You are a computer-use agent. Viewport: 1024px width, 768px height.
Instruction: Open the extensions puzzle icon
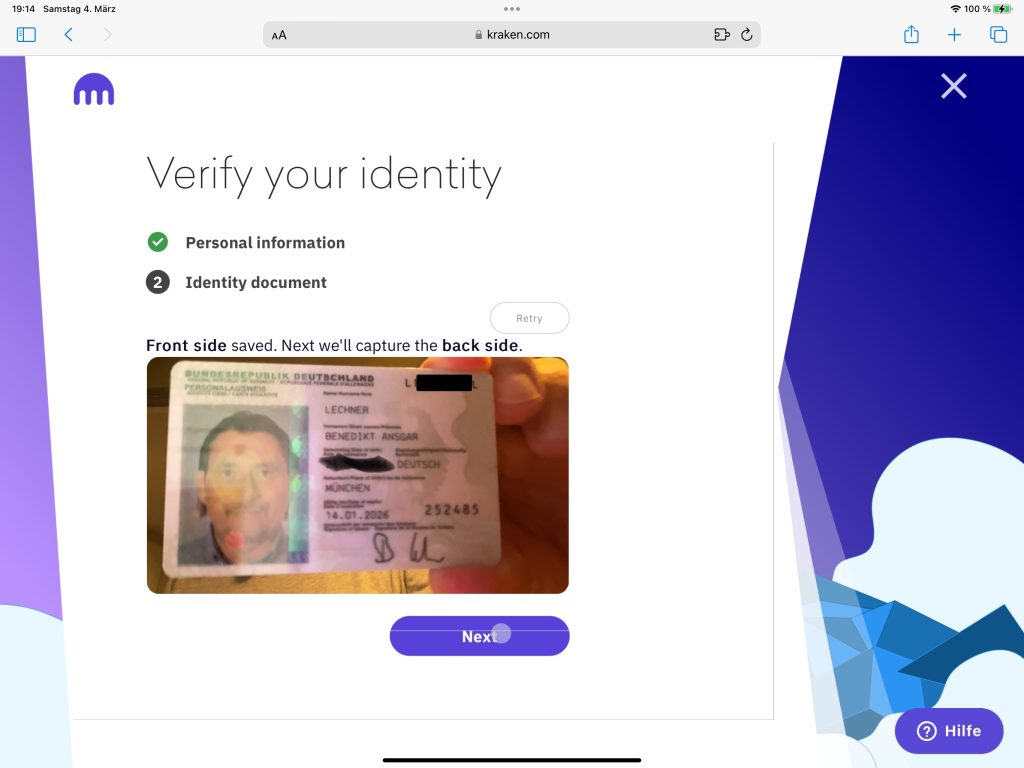coord(722,35)
